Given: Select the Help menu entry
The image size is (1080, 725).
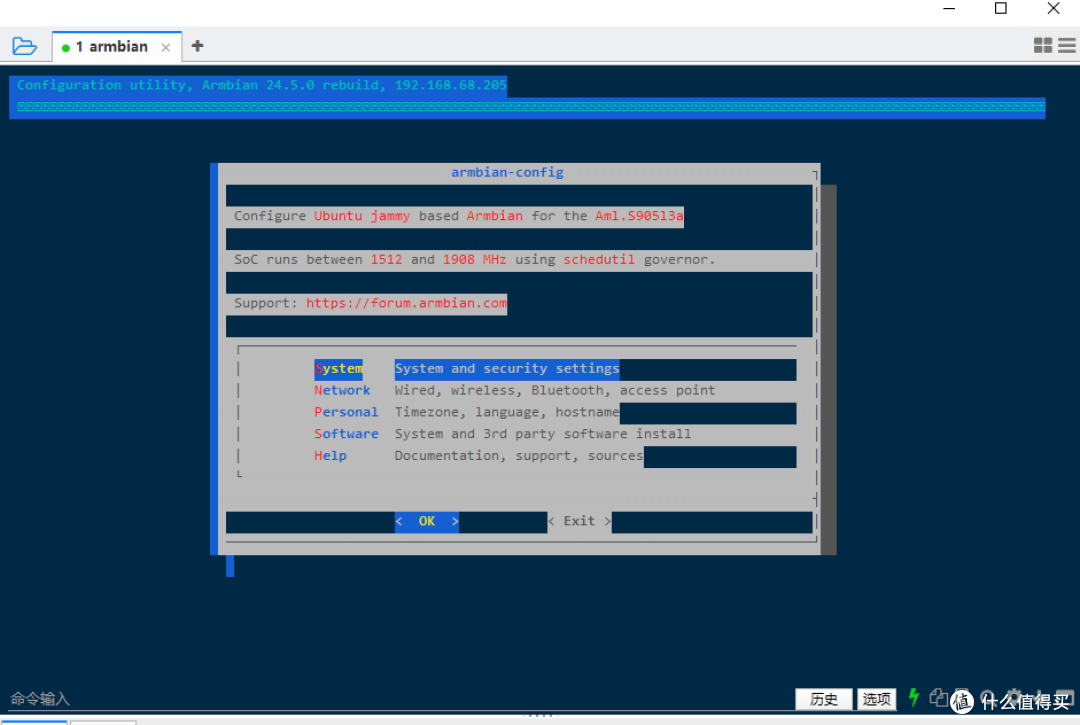Looking at the screenshot, I should (x=331, y=456).
